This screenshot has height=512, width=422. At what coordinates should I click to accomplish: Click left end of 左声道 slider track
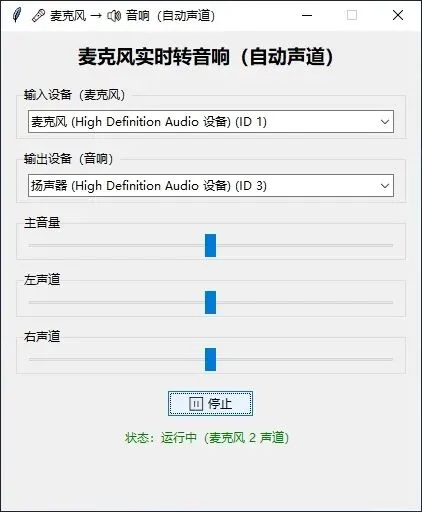coord(32,302)
